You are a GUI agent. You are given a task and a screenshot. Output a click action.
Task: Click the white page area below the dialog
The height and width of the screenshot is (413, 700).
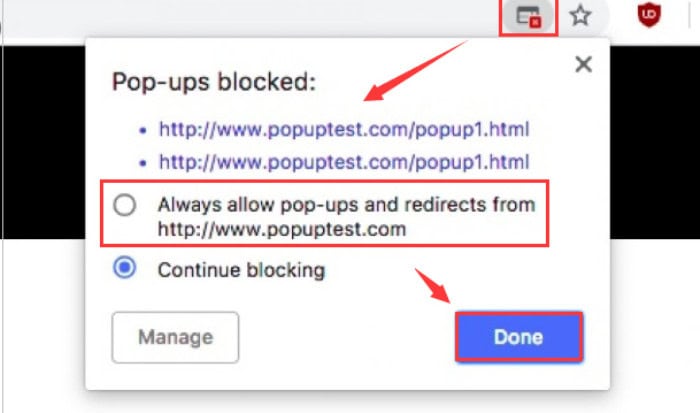pos(348,402)
